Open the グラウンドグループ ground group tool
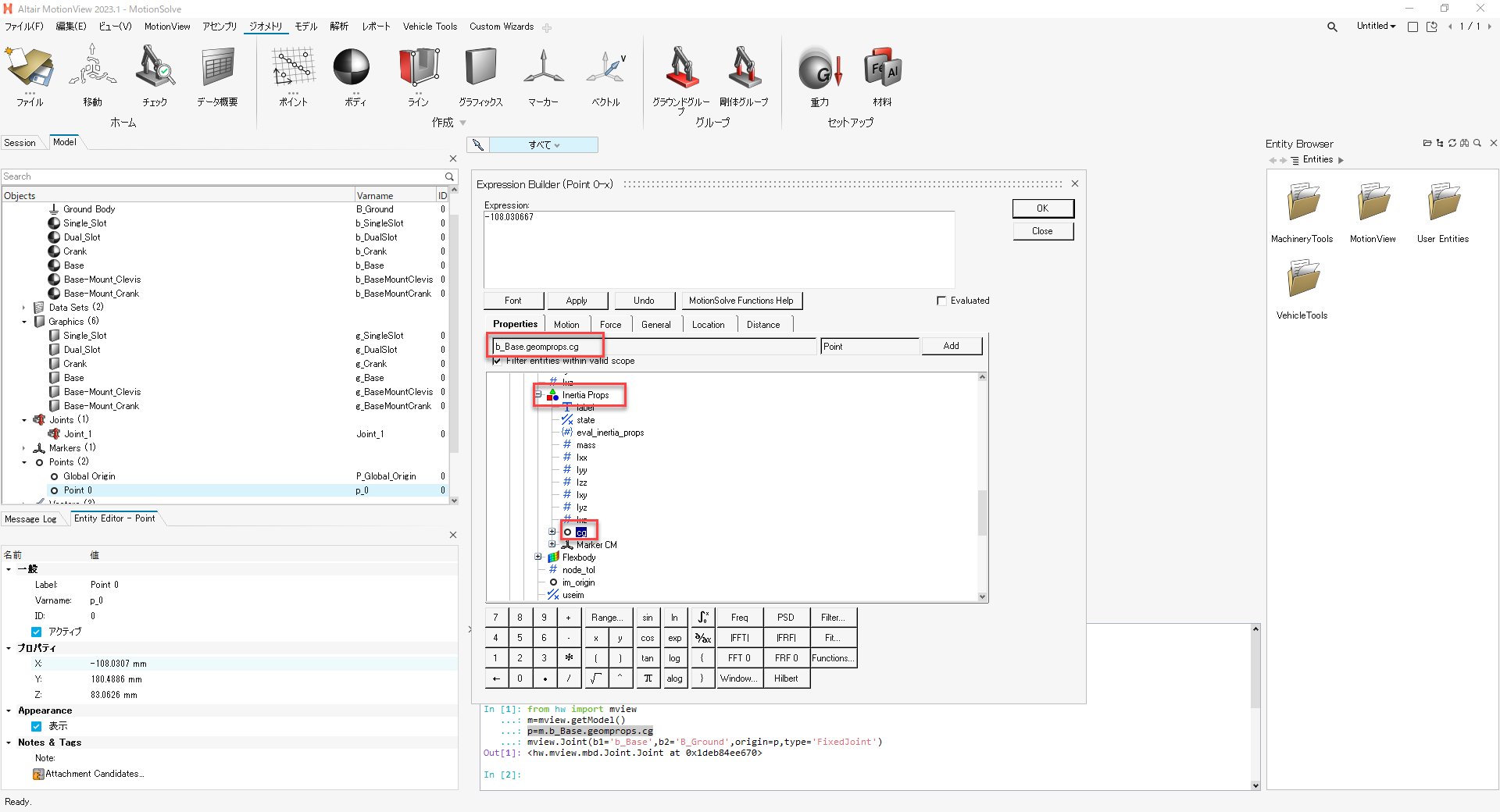This screenshot has width=1500, height=812. [x=681, y=78]
